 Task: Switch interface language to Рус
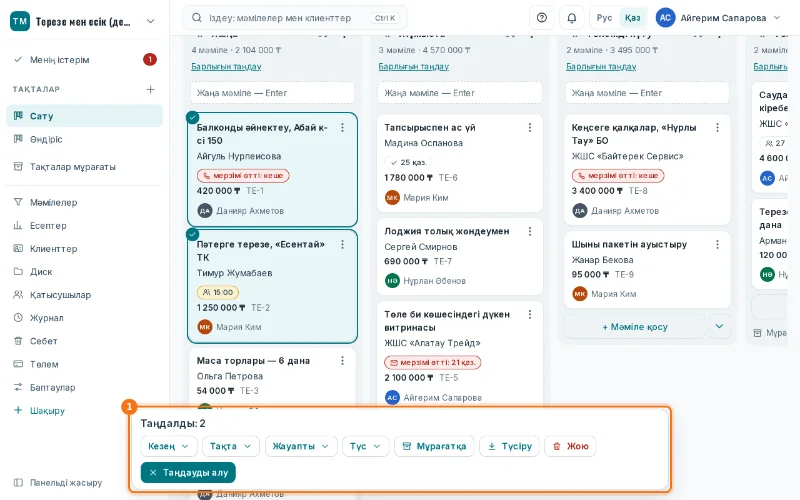click(x=604, y=18)
